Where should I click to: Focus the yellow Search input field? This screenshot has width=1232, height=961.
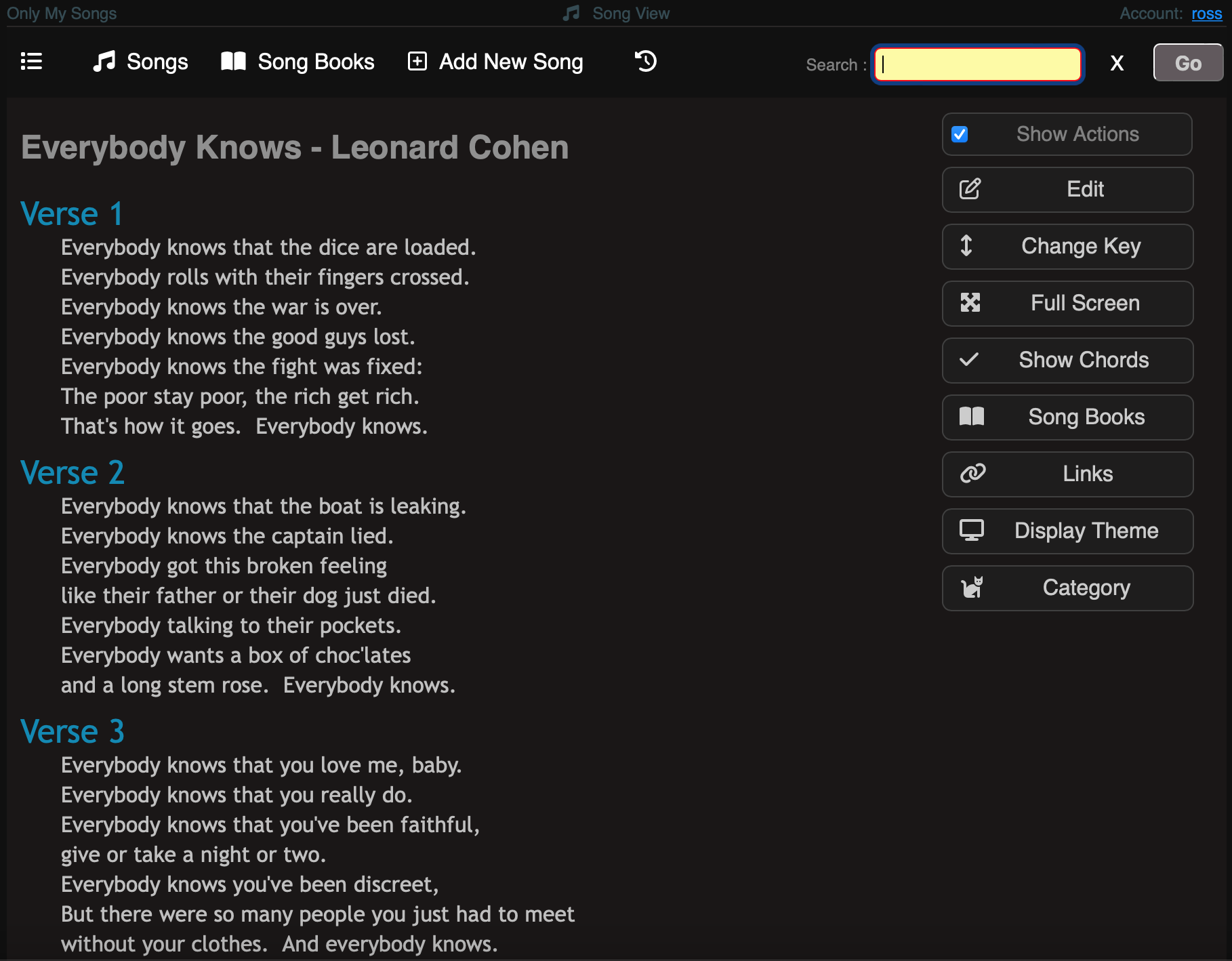pos(977,64)
